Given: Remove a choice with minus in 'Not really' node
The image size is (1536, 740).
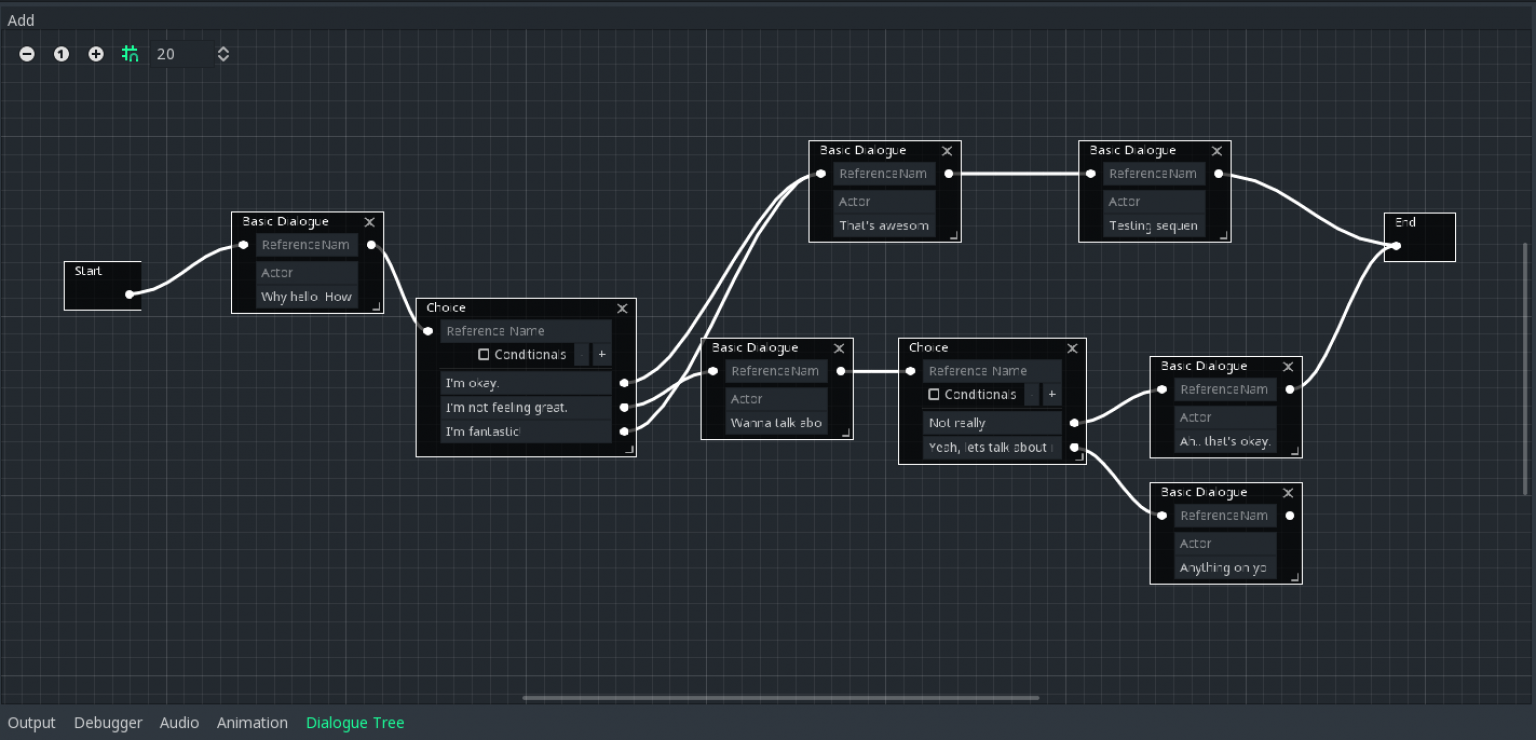Looking at the screenshot, I should (1032, 394).
